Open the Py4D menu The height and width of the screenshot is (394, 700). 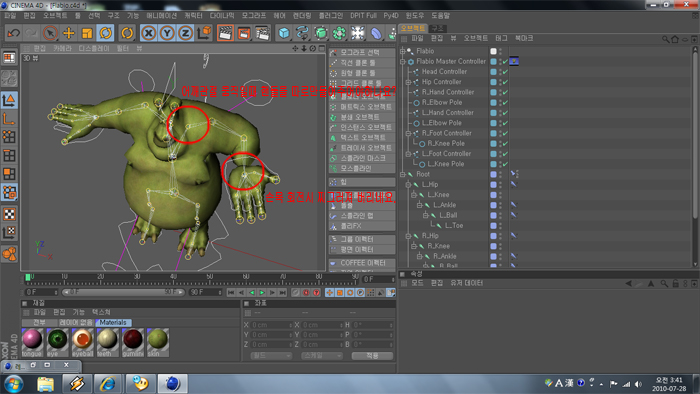coord(391,16)
